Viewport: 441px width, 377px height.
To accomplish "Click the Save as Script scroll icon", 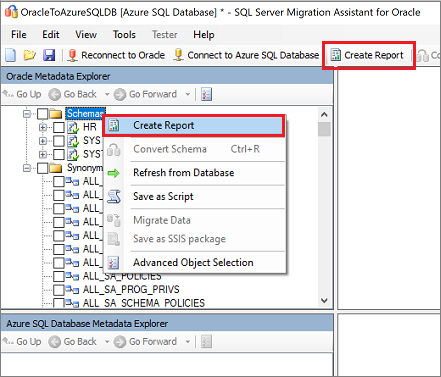I will pos(114,196).
